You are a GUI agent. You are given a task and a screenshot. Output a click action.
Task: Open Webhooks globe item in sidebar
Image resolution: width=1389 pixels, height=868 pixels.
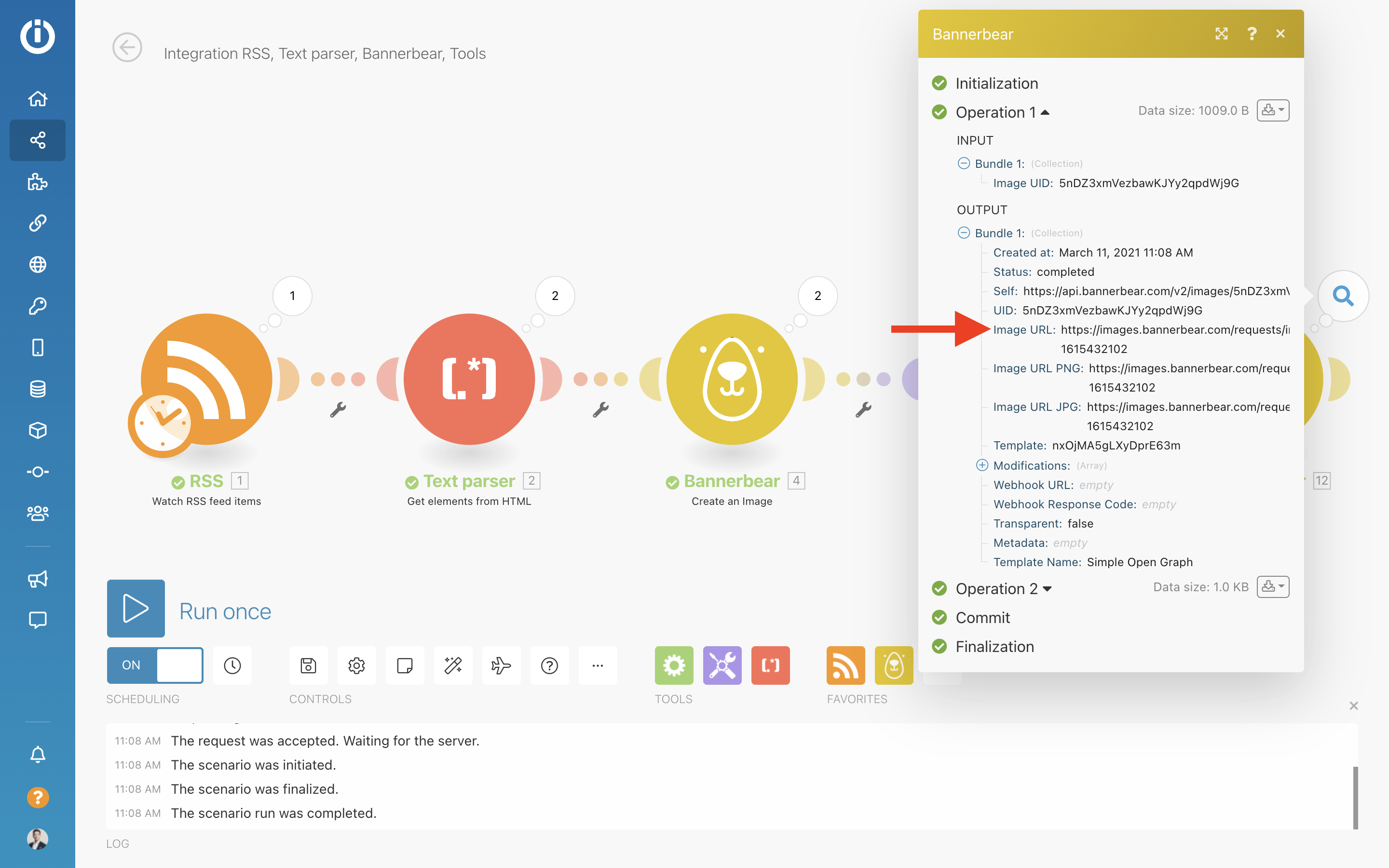(38, 265)
